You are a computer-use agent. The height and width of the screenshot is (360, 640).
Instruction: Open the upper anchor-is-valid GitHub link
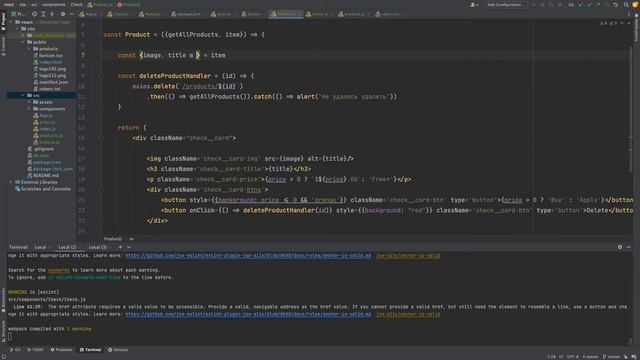(x=248, y=256)
